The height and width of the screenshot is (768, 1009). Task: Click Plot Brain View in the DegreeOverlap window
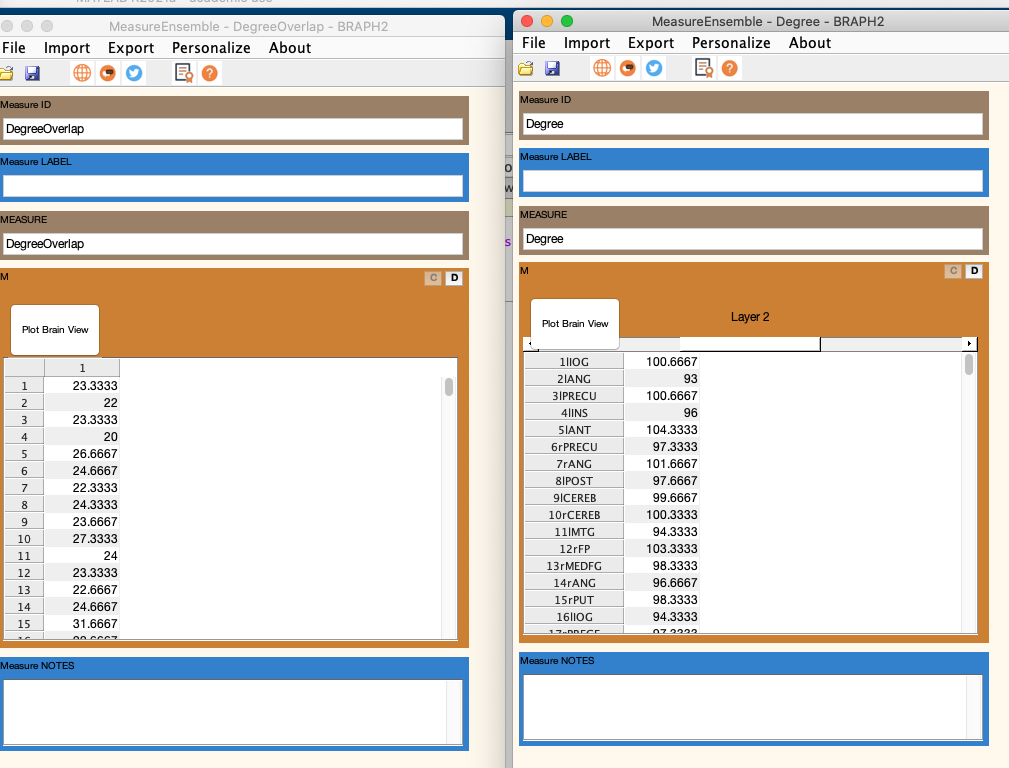54,330
